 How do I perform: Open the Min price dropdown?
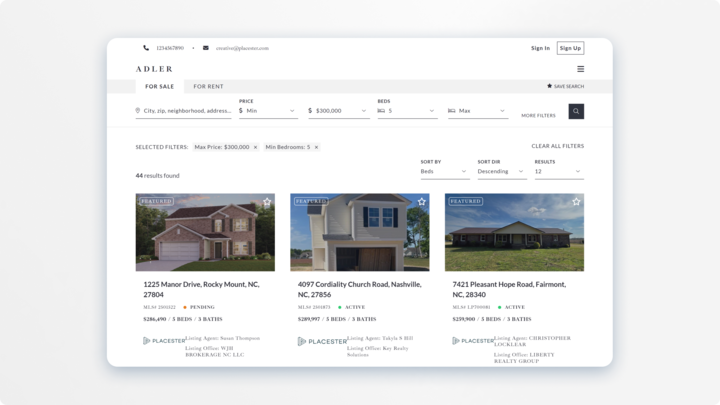267,111
